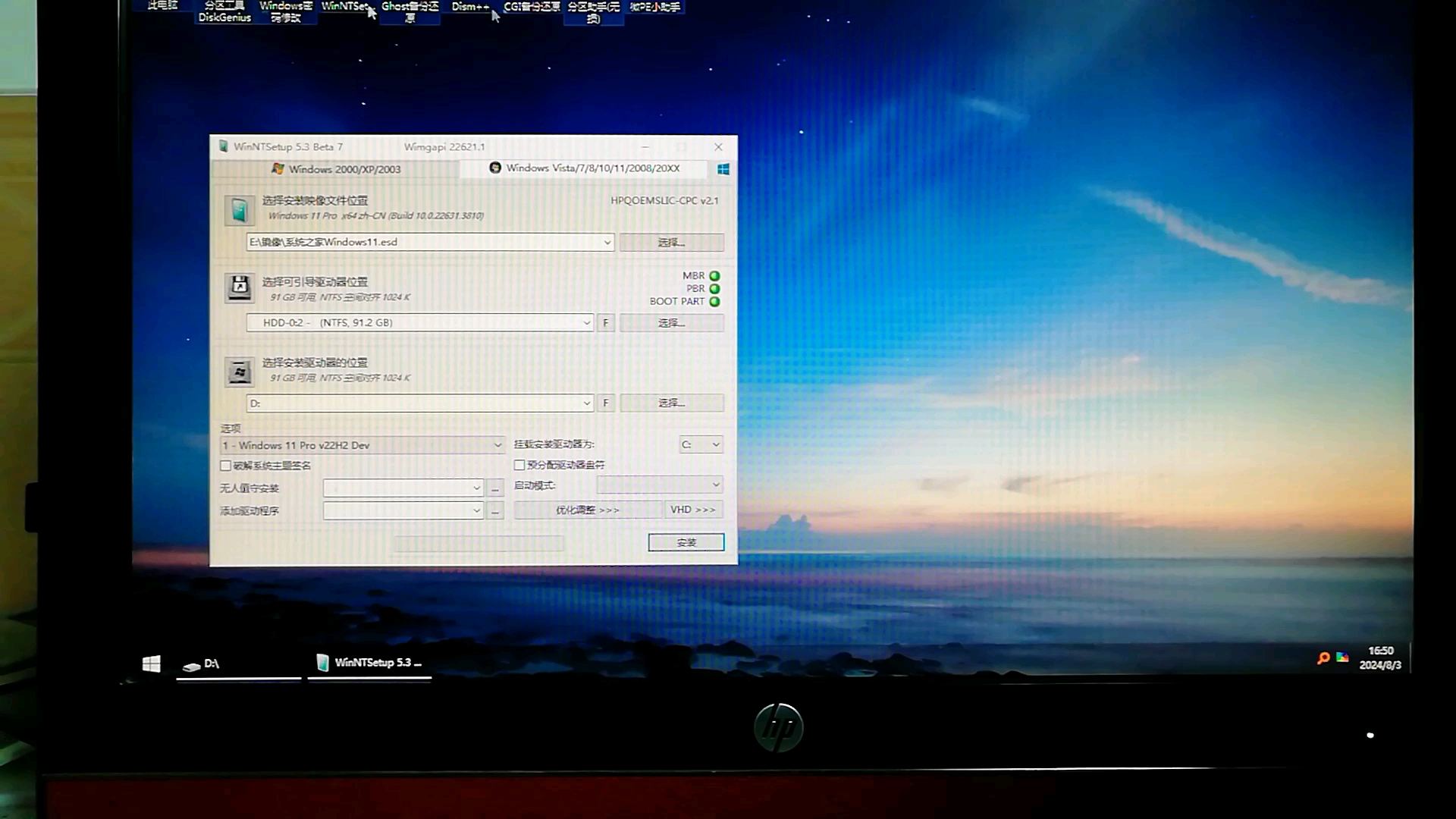Select the 此电脑 desktop shortcut
Image resolution: width=1456 pixels, height=819 pixels.
coord(162,5)
